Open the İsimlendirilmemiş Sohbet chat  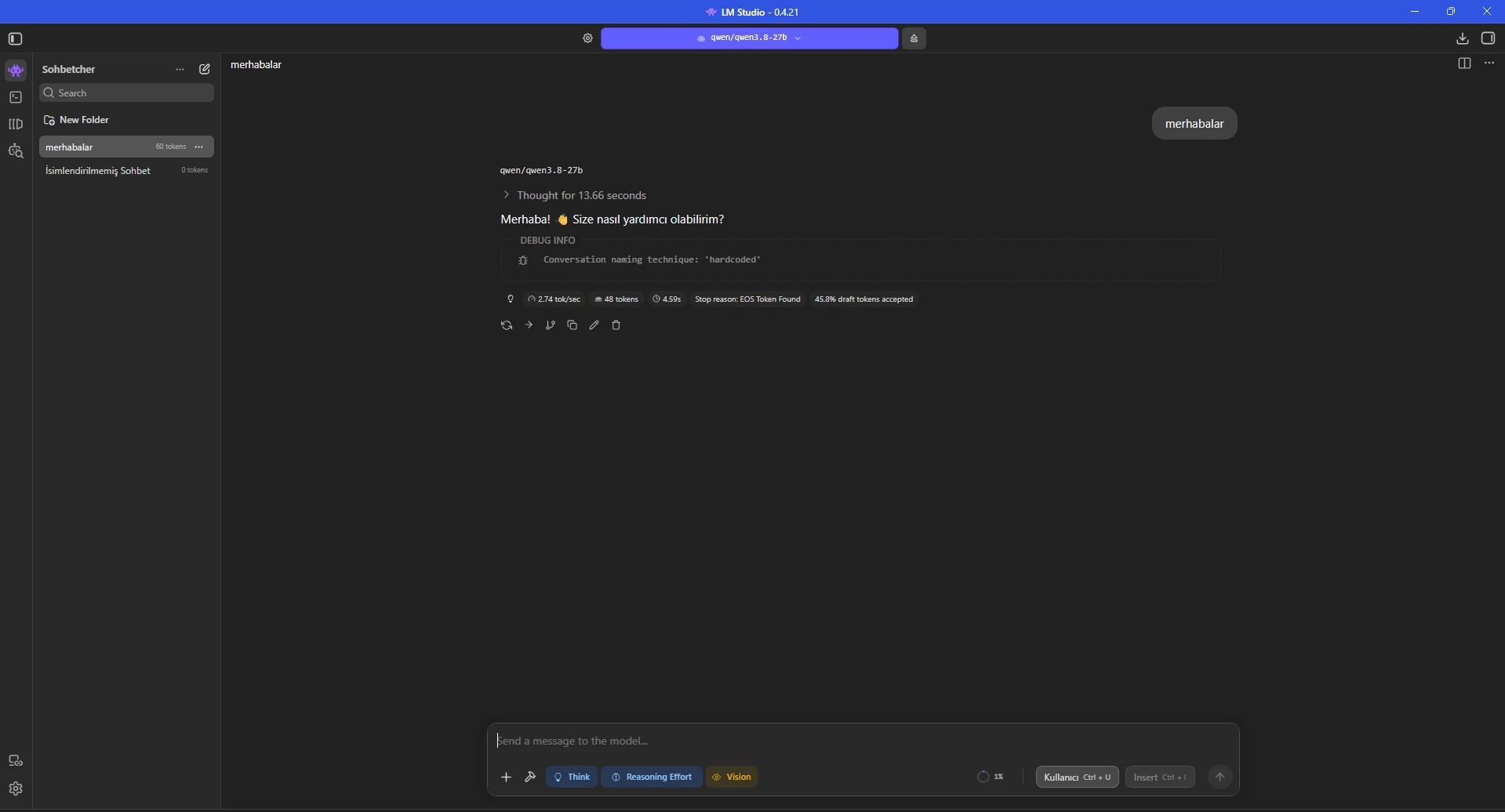(x=126, y=170)
